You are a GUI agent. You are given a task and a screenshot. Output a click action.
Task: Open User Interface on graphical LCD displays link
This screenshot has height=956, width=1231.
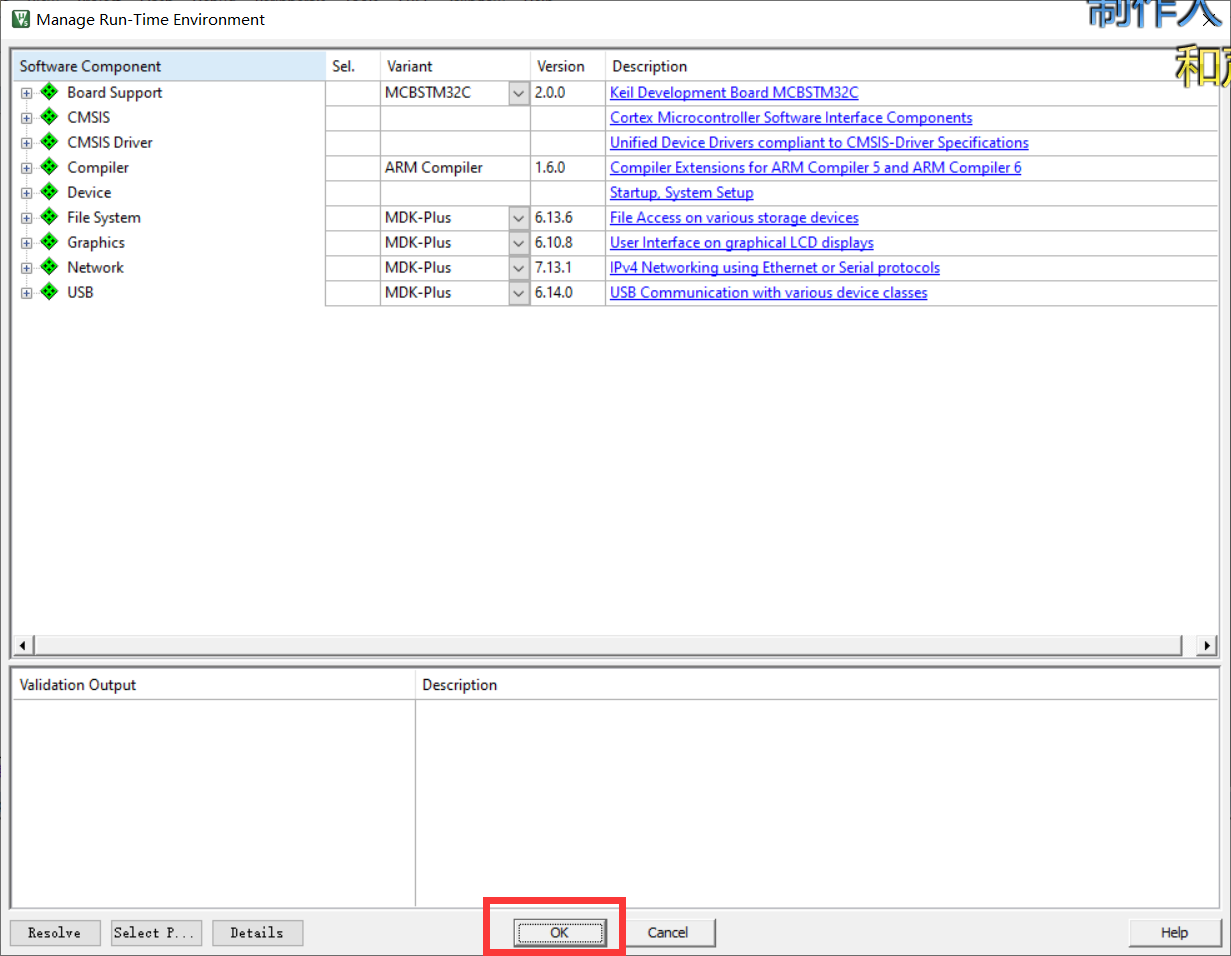(x=742, y=242)
